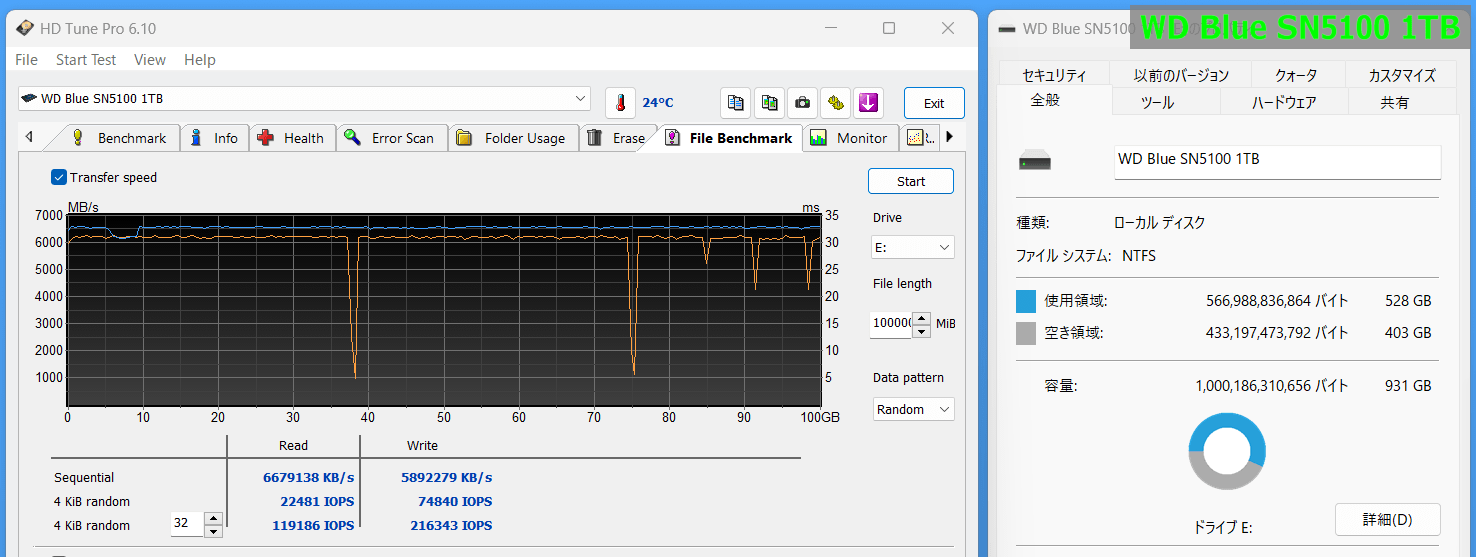Screen dimensions: 1476x557
Task: Click the 216343 IOPS write value
Action: pyautogui.click(x=451, y=525)
